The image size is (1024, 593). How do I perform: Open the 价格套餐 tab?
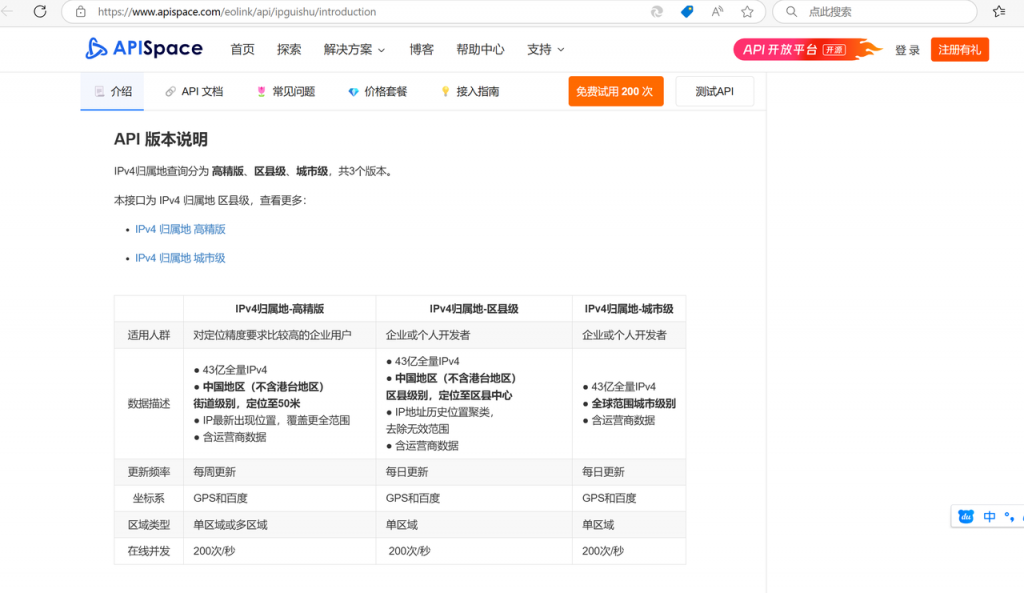tap(377, 91)
